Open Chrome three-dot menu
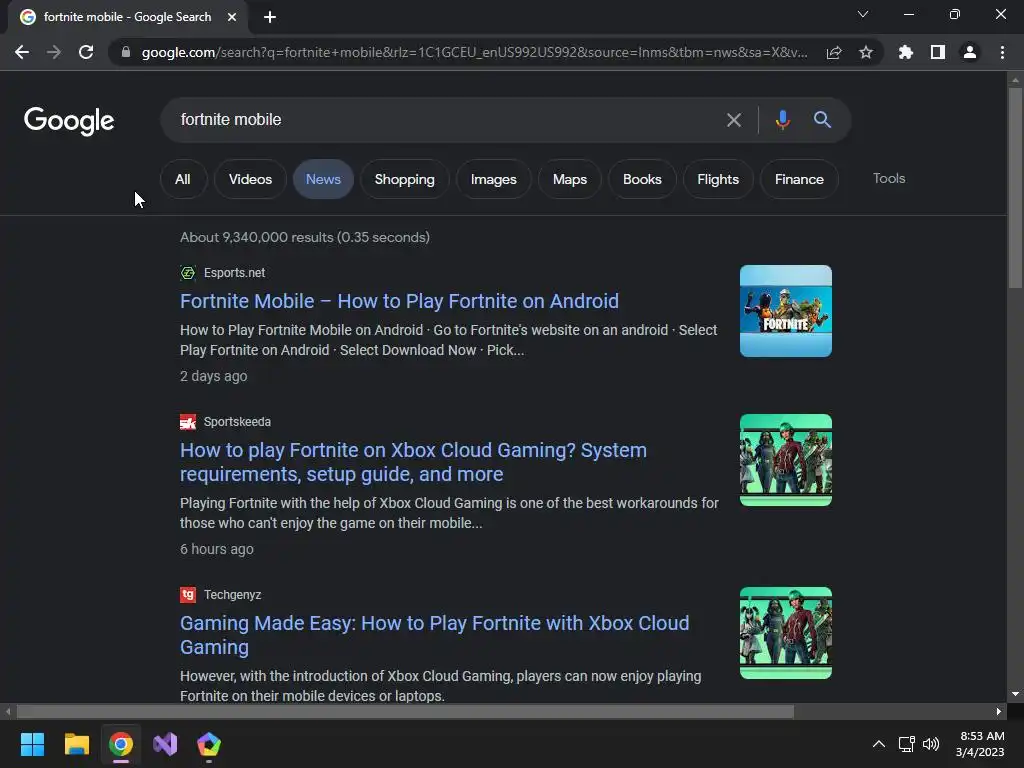 1002,52
